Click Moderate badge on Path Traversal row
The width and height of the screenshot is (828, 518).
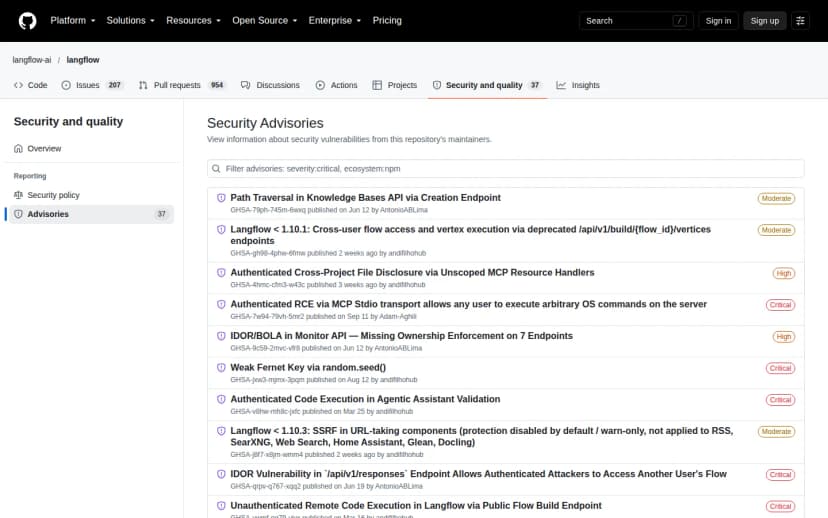pos(776,199)
